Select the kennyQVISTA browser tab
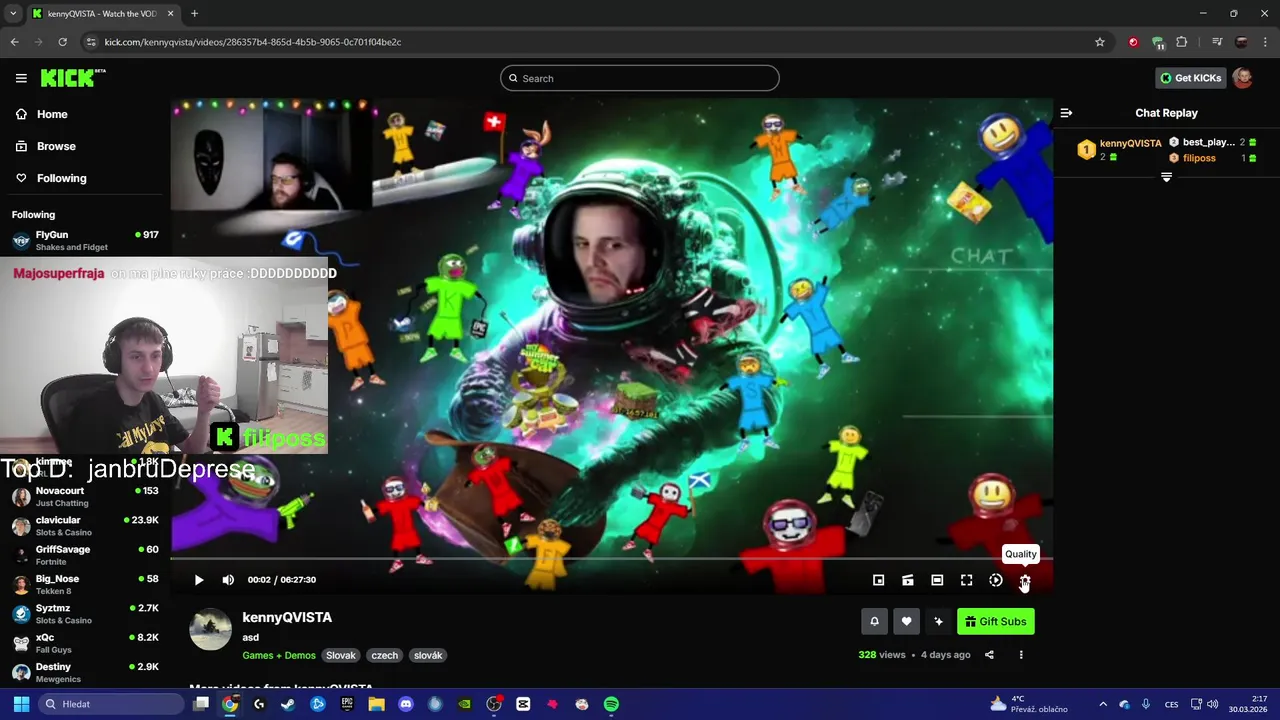 [x=102, y=14]
